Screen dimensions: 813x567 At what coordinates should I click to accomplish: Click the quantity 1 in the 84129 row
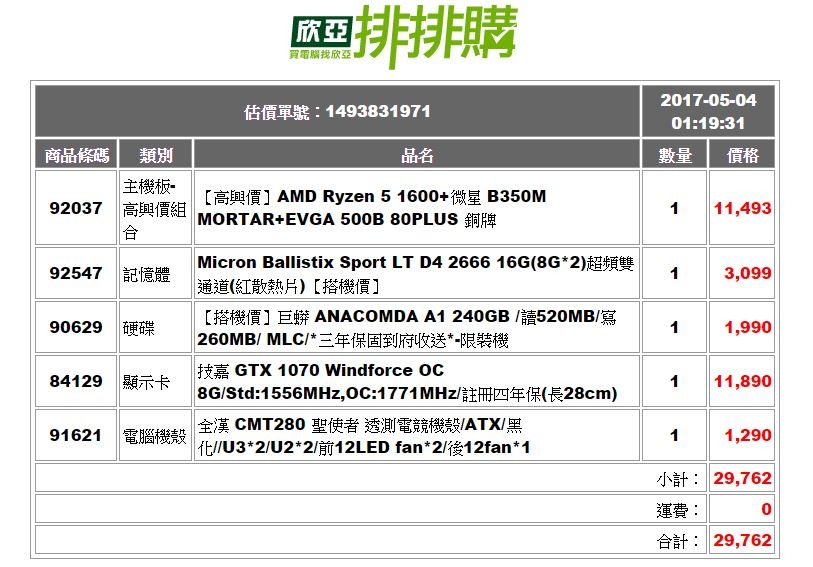[x=674, y=381]
